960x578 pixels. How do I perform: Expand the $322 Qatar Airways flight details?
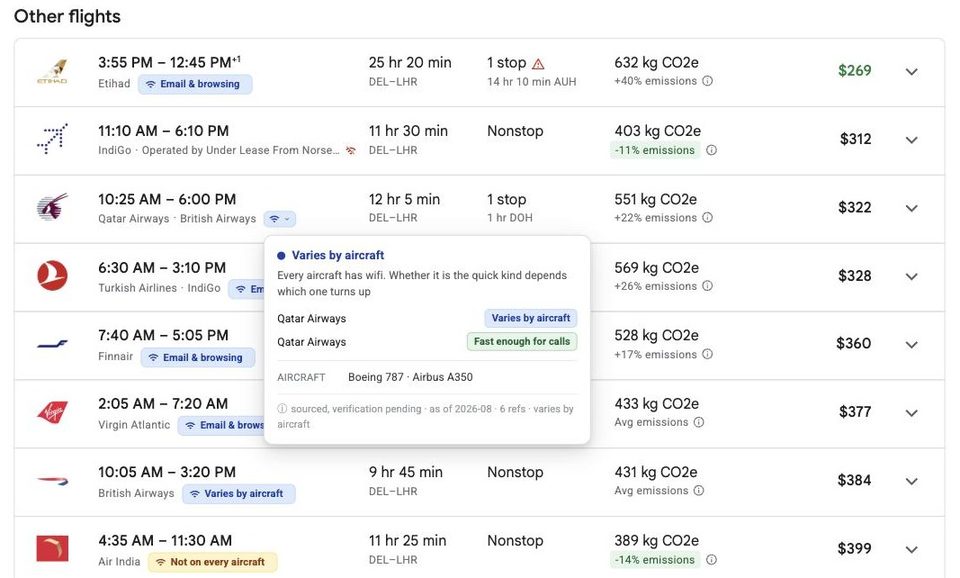912,208
